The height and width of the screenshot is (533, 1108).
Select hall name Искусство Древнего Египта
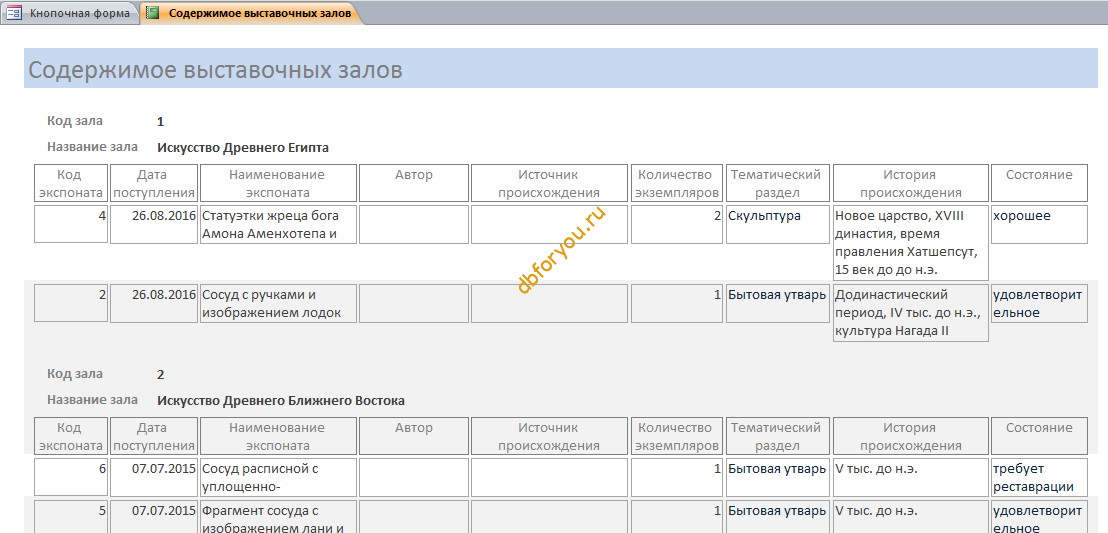pos(243,148)
